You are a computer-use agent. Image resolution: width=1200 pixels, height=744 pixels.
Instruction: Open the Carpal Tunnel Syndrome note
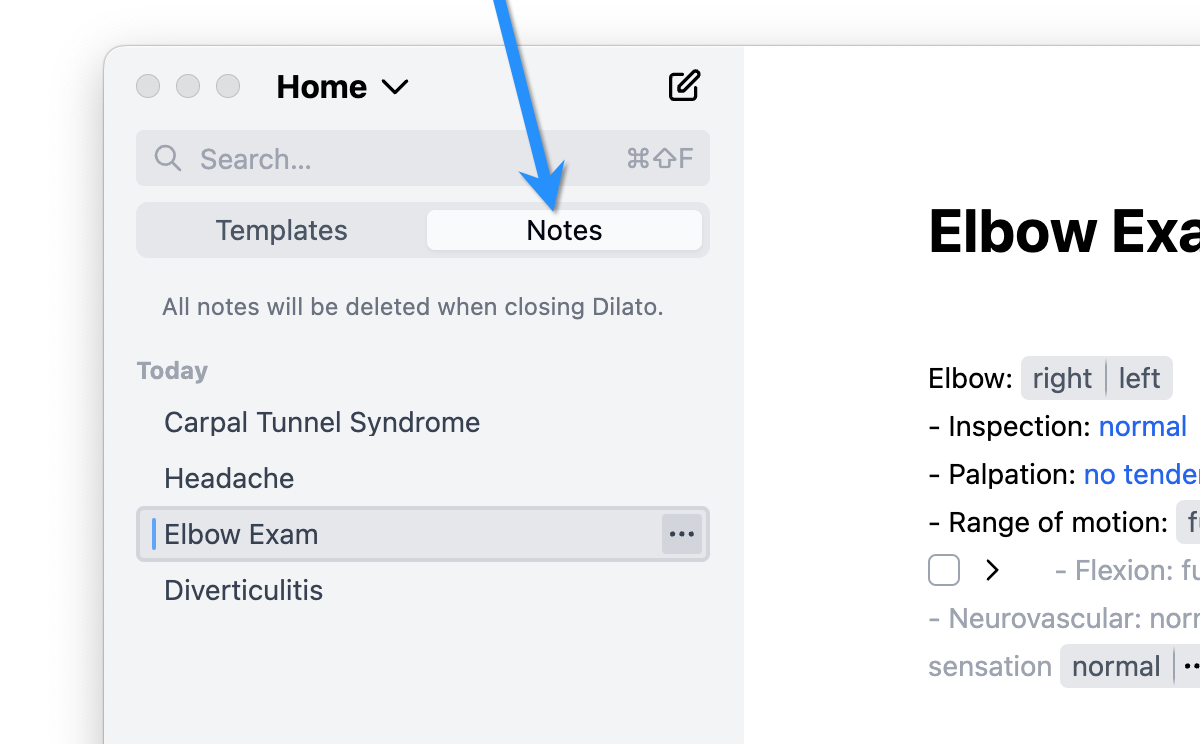(322, 422)
